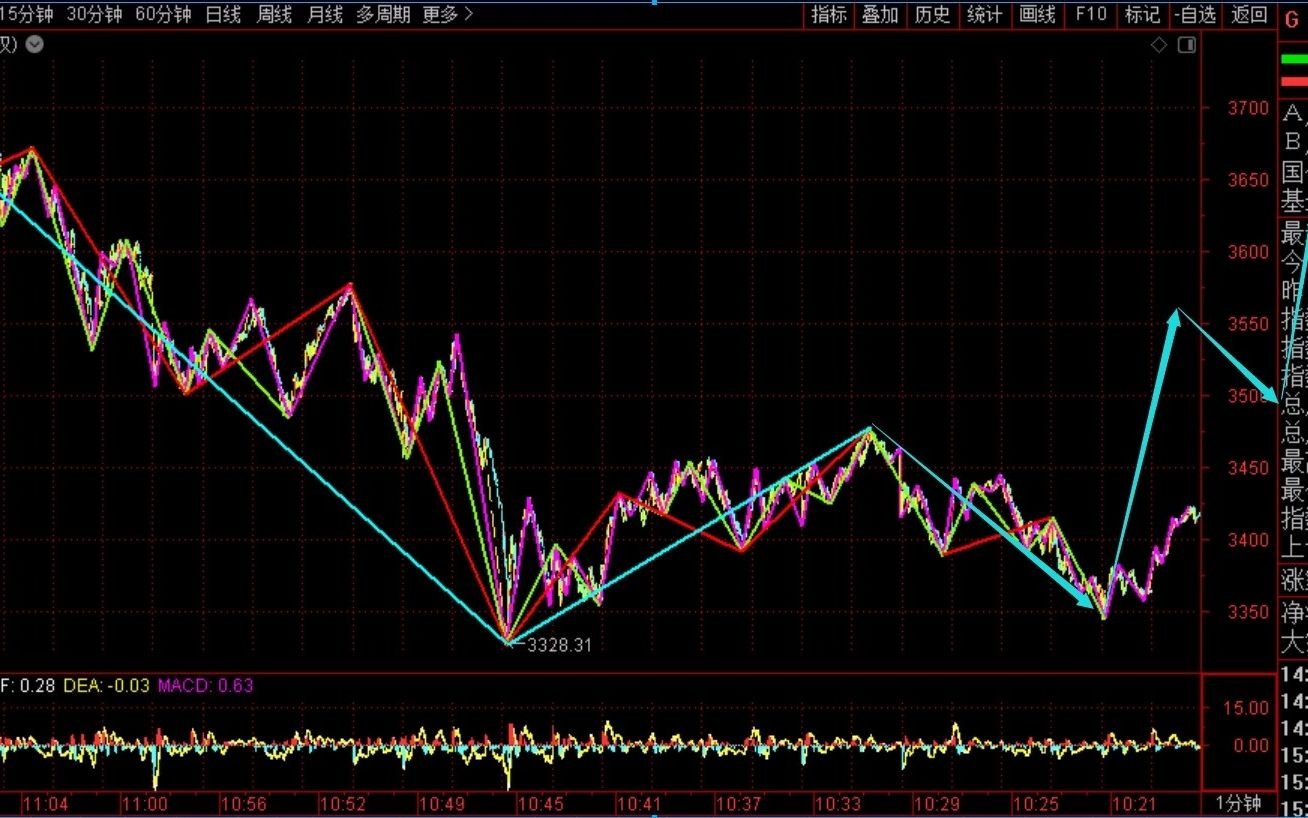Click the 标记 mark button

point(1142,14)
